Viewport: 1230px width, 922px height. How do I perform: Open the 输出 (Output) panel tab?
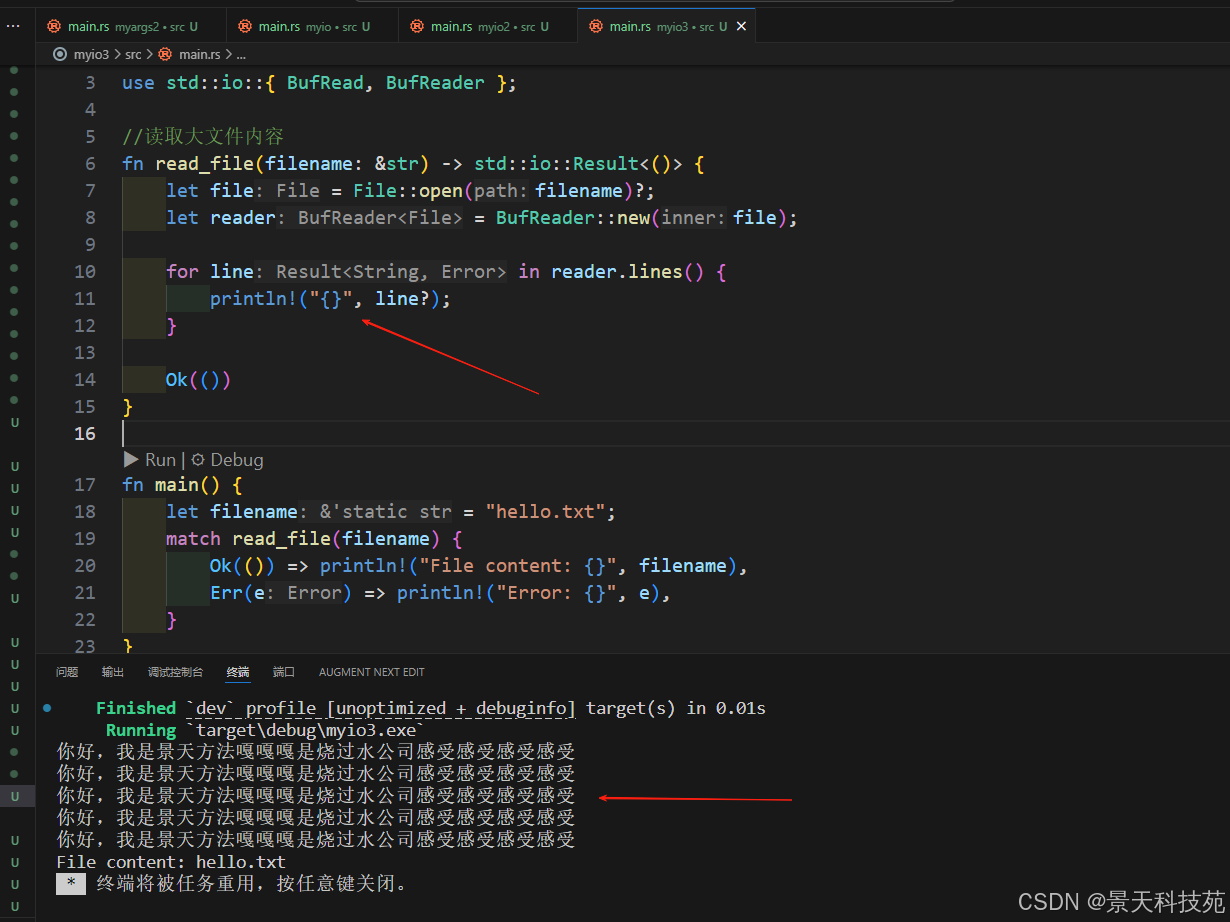(x=113, y=672)
